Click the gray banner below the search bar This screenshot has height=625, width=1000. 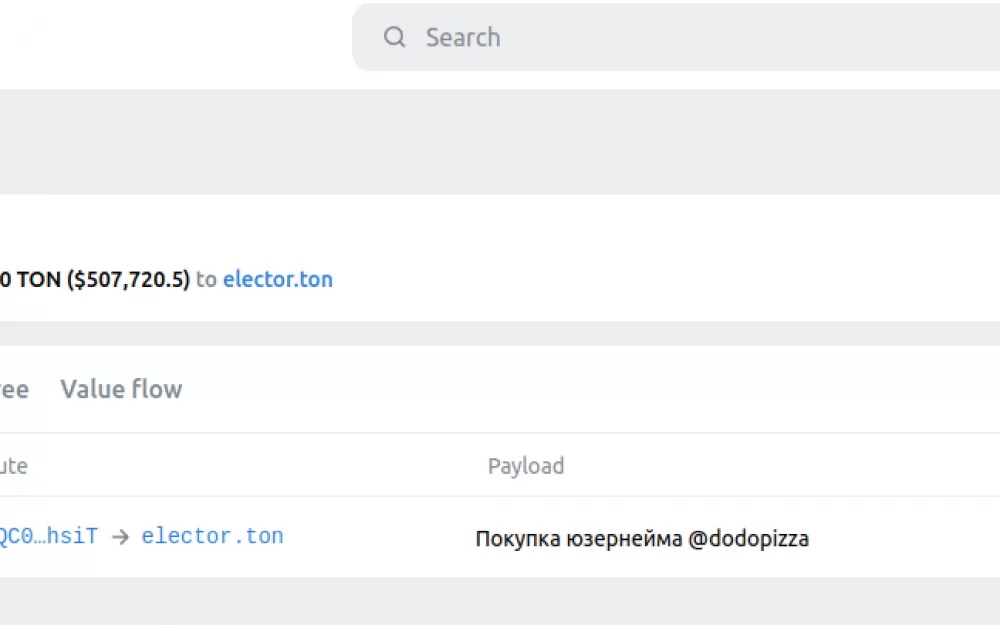(500, 142)
